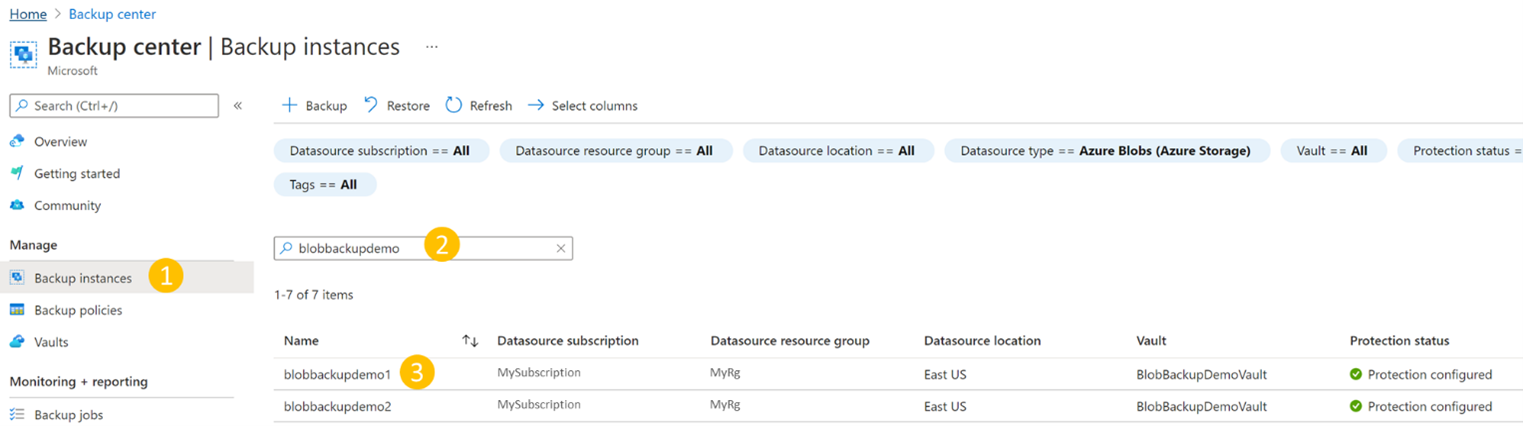The width and height of the screenshot is (1523, 426).
Task: Select Backup jobs under Monitoring
Action: click(68, 415)
